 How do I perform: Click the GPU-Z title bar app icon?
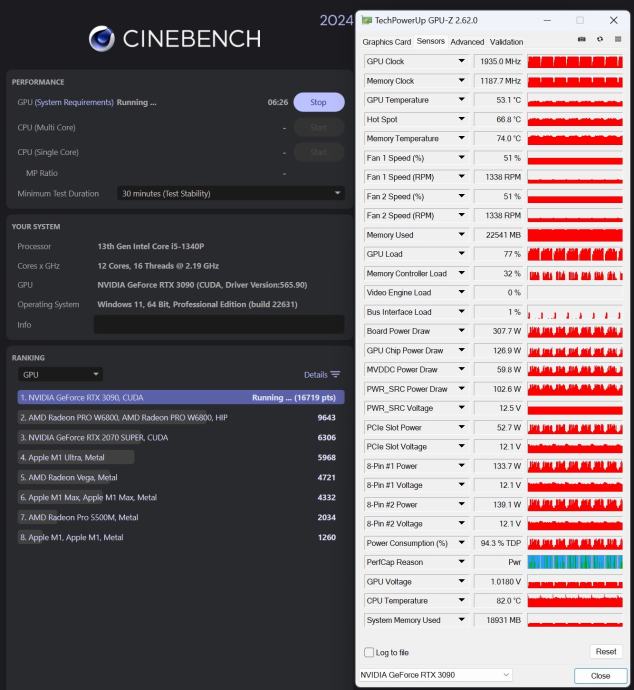pos(367,20)
